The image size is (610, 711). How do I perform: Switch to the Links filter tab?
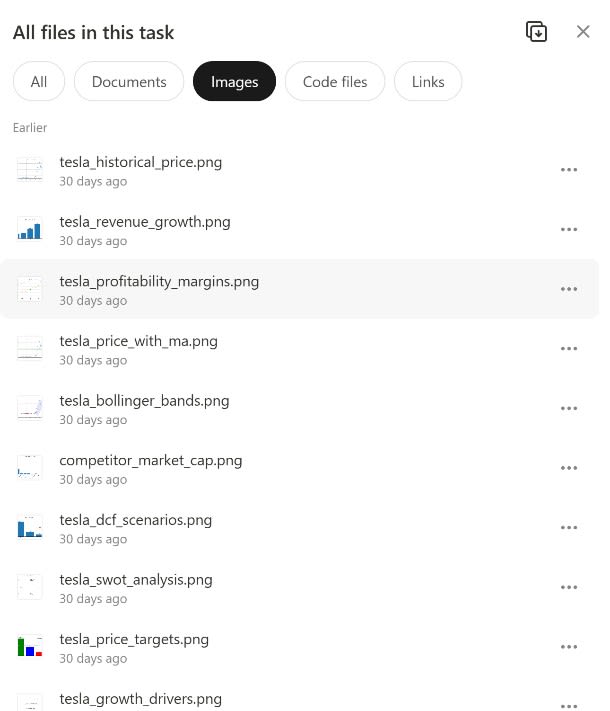tap(428, 82)
